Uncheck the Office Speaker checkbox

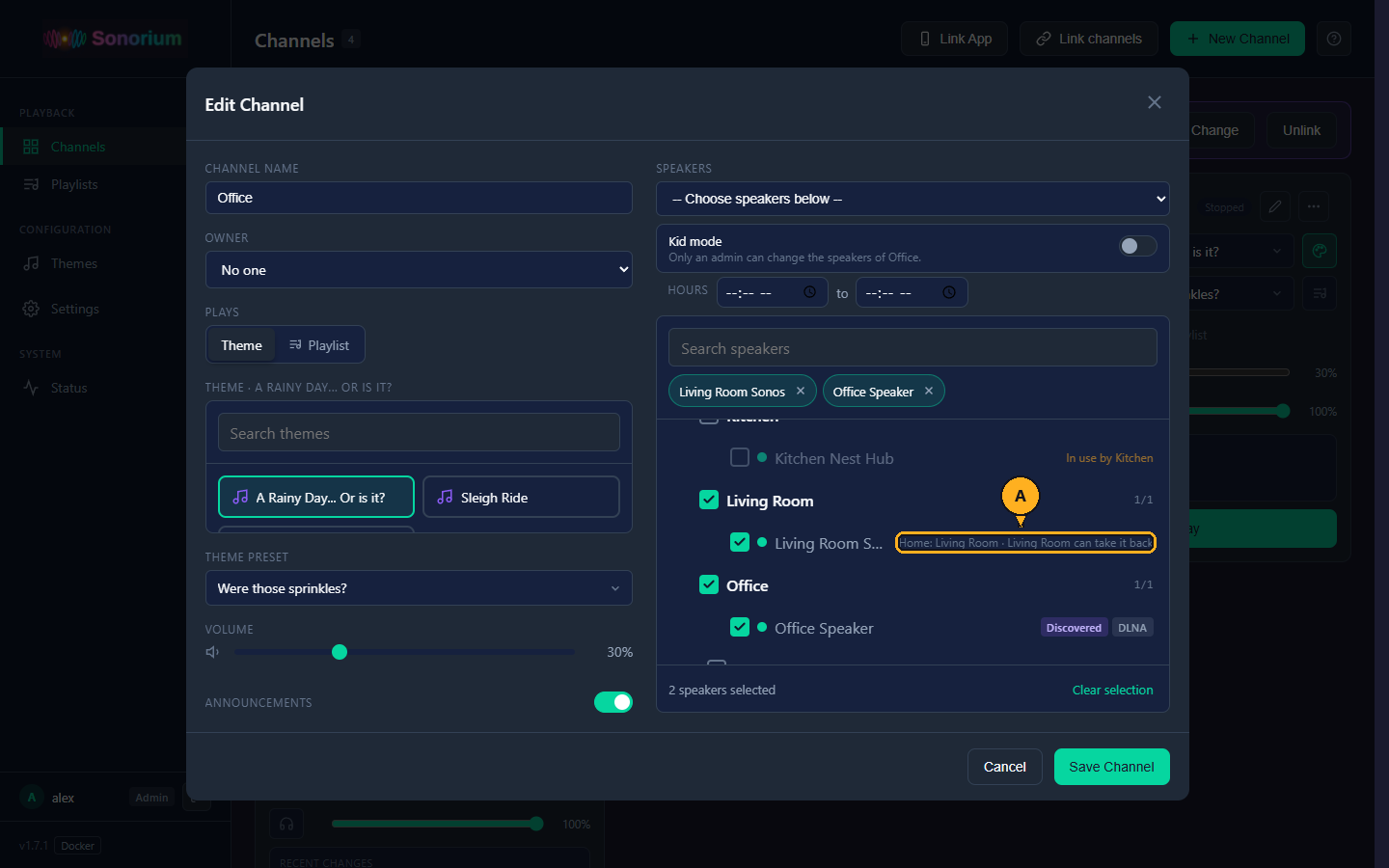coord(740,627)
